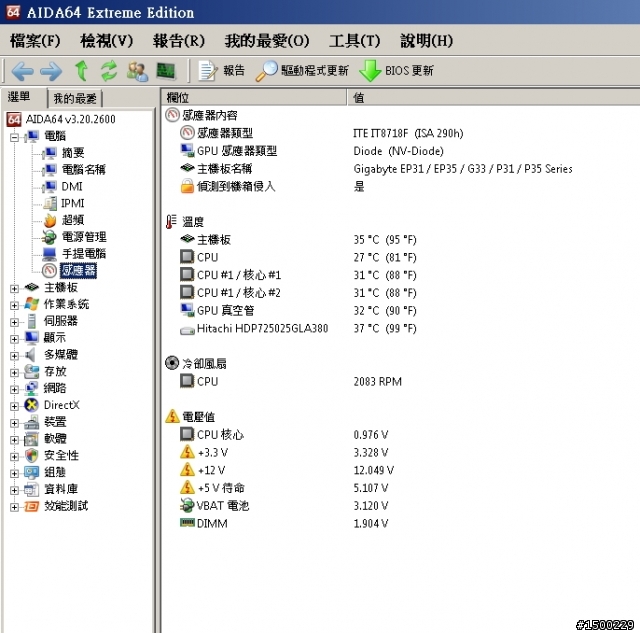Click the 溫度 thermometer section icon

(x=171, y=222)
